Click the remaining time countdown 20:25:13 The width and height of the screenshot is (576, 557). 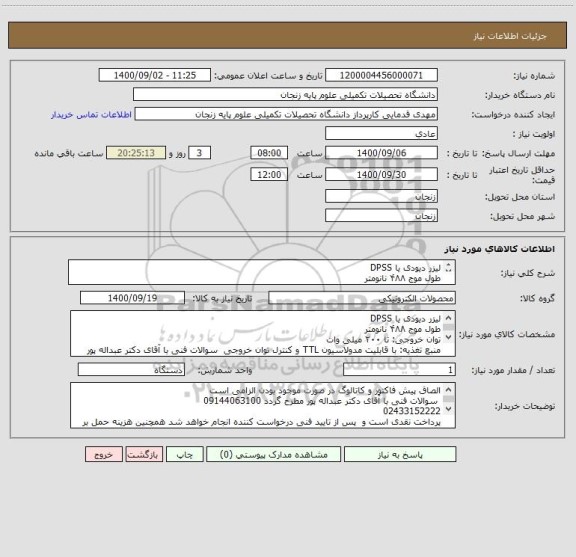pyautogui.click(x=136, y=153)
